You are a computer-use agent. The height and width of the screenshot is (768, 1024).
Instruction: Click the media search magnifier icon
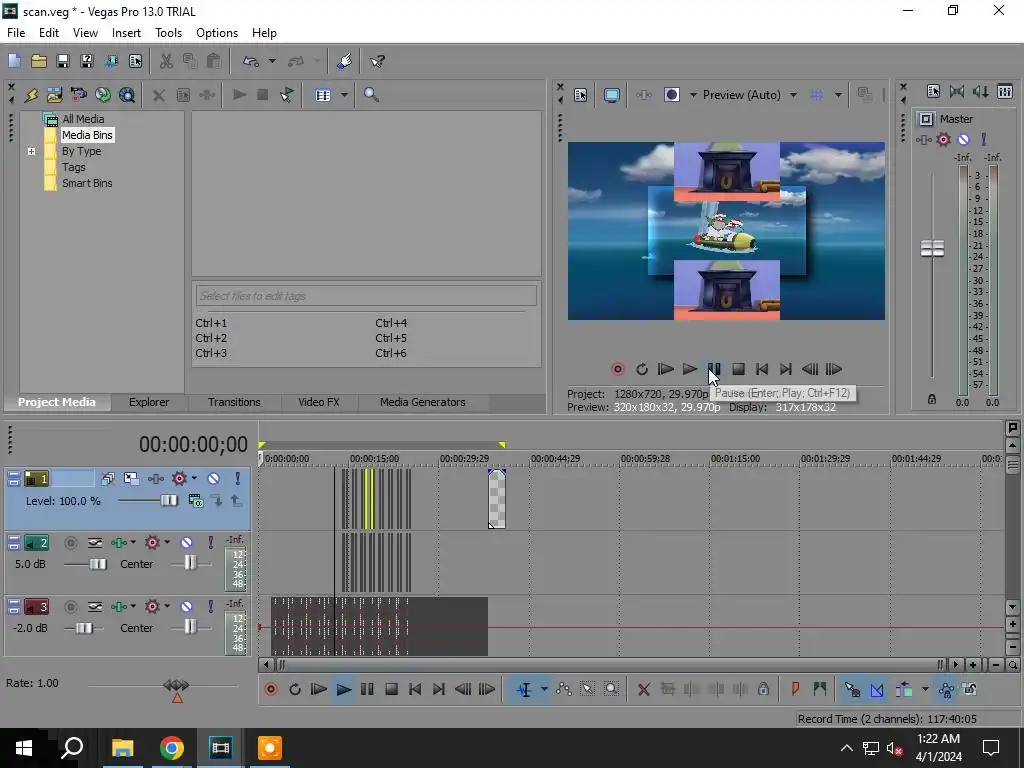[x=371, y=95]
